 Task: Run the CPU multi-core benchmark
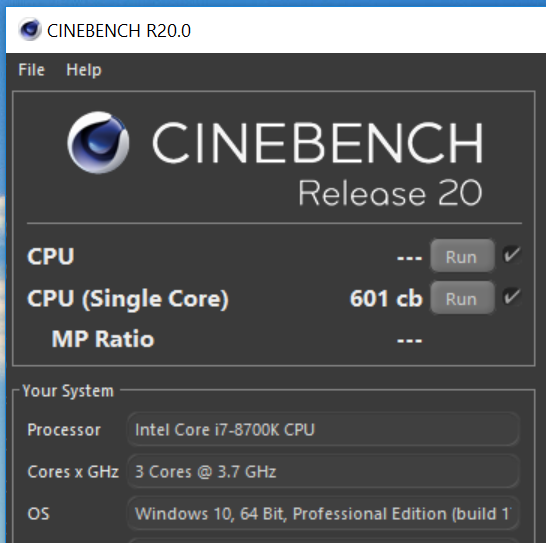click(x=462, y=256)
